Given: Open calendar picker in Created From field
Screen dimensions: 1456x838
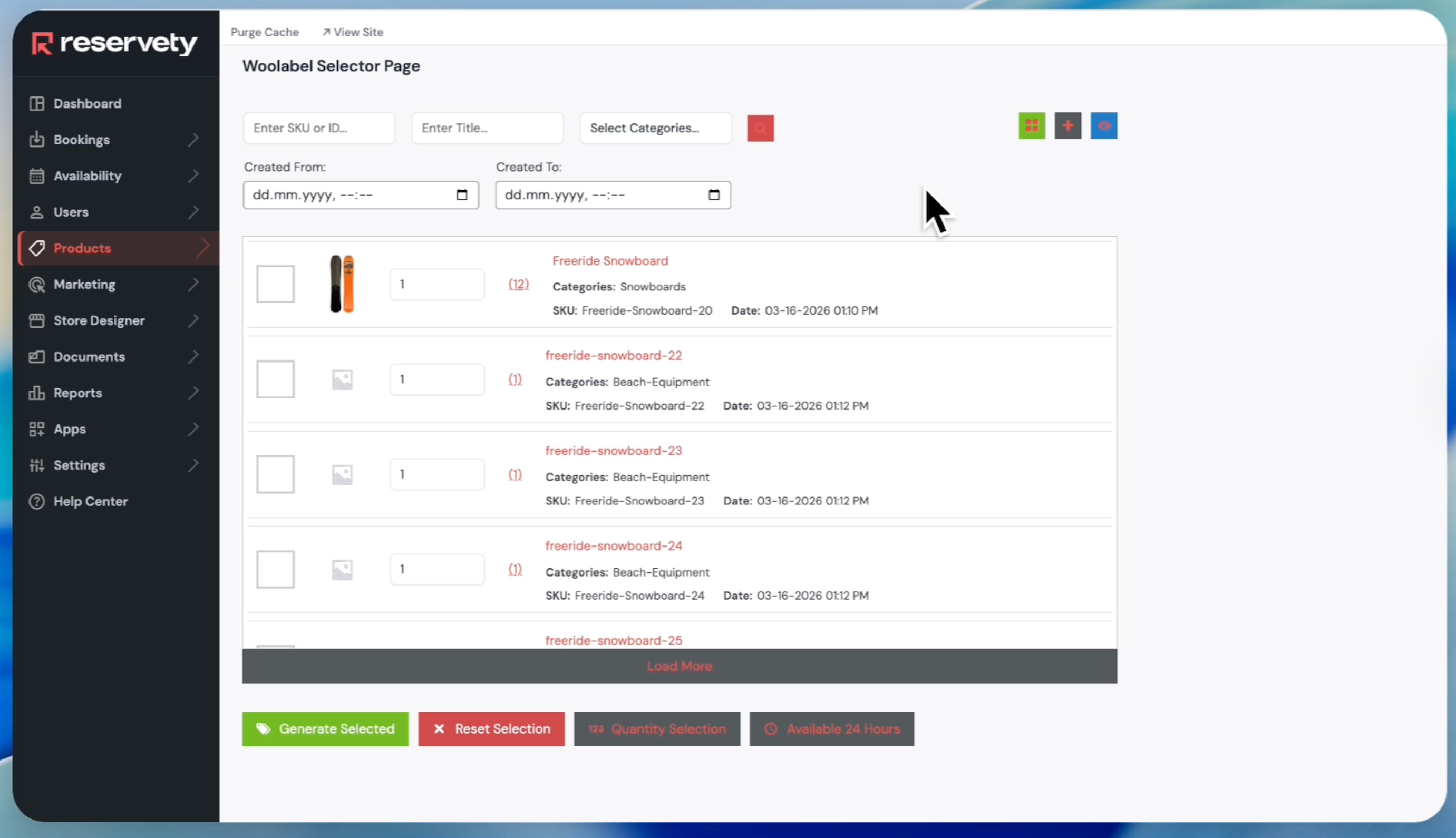Looking at the screenshot, I should pyautogui.click(x=462, y=194).
